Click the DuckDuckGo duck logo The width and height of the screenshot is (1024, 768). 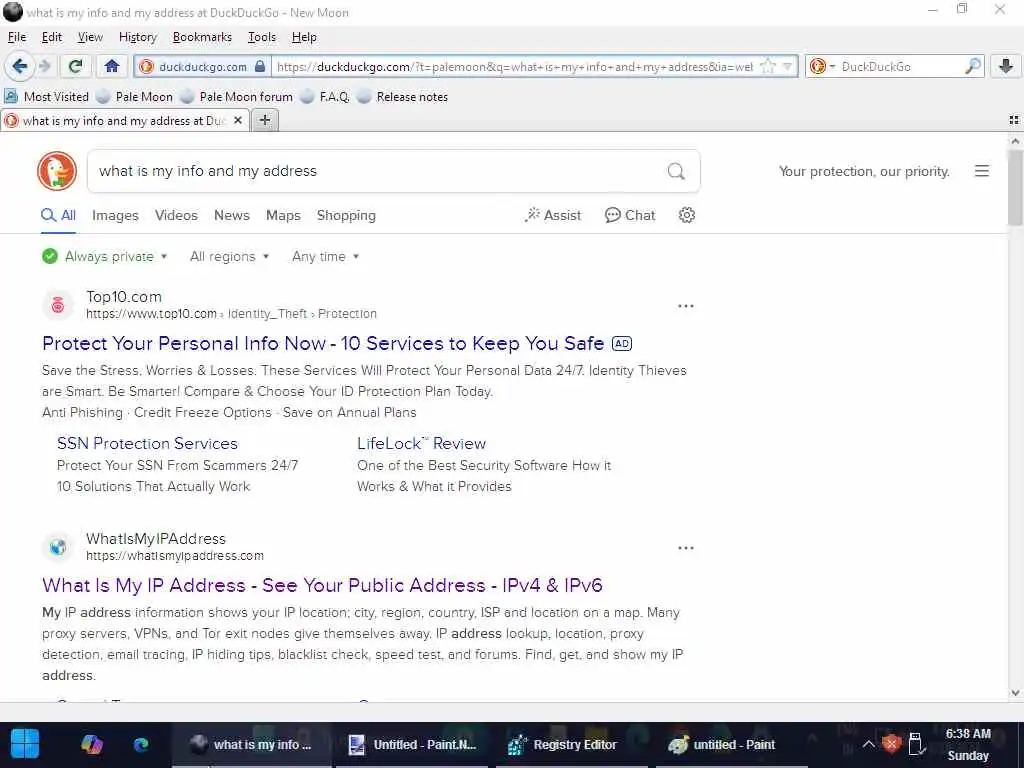57,171
